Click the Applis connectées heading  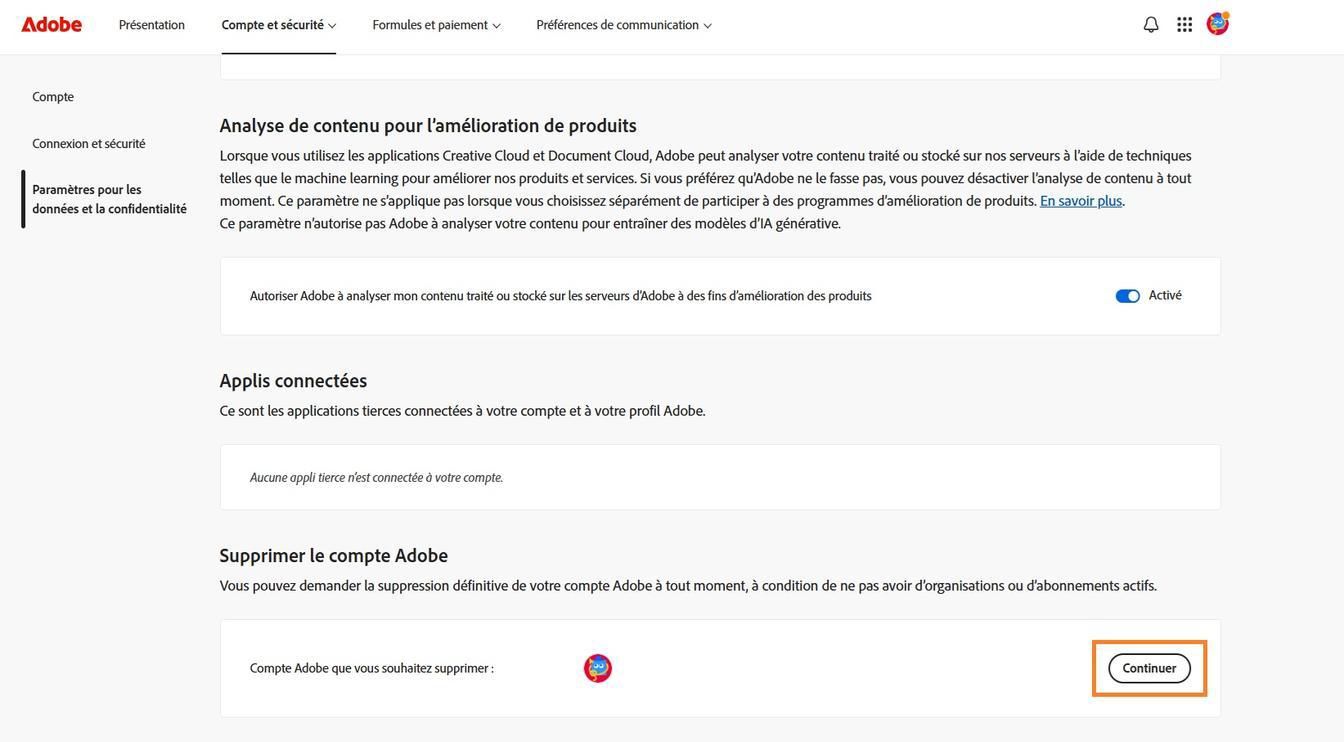pyautogui.click(x=293, y=380)
